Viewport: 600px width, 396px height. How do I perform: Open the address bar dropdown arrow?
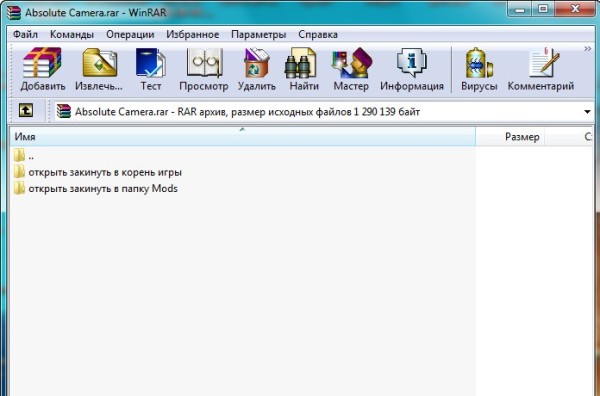(587, 112)
